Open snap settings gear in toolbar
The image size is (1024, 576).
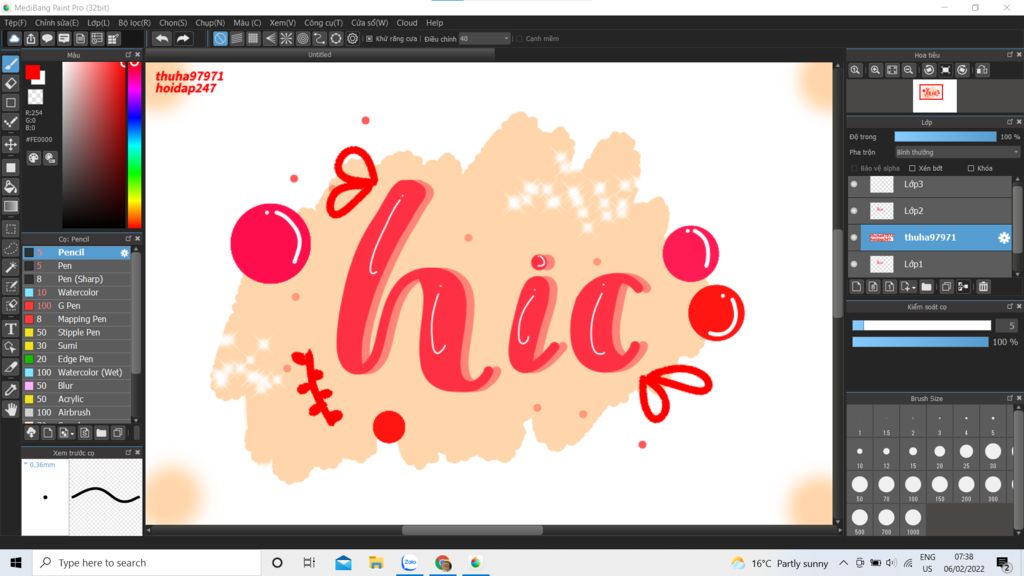point(353,39)
